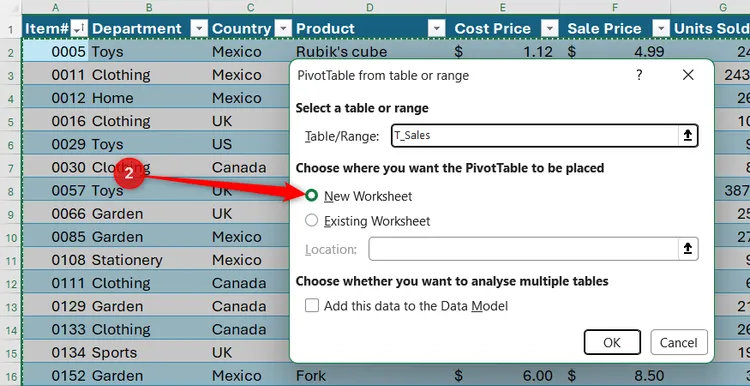This screenshot has width=750, height=386.
Task: Click the 6.00 cost price cell
Action: pyautogui.click(x=503, y=376)
